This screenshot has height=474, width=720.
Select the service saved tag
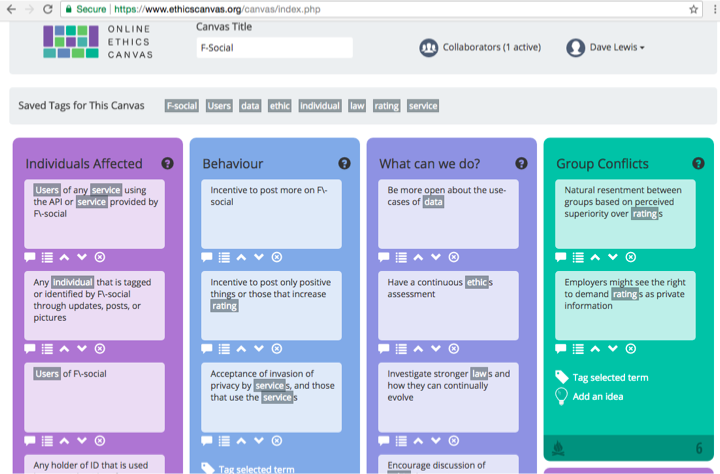(x=423, y=106)
